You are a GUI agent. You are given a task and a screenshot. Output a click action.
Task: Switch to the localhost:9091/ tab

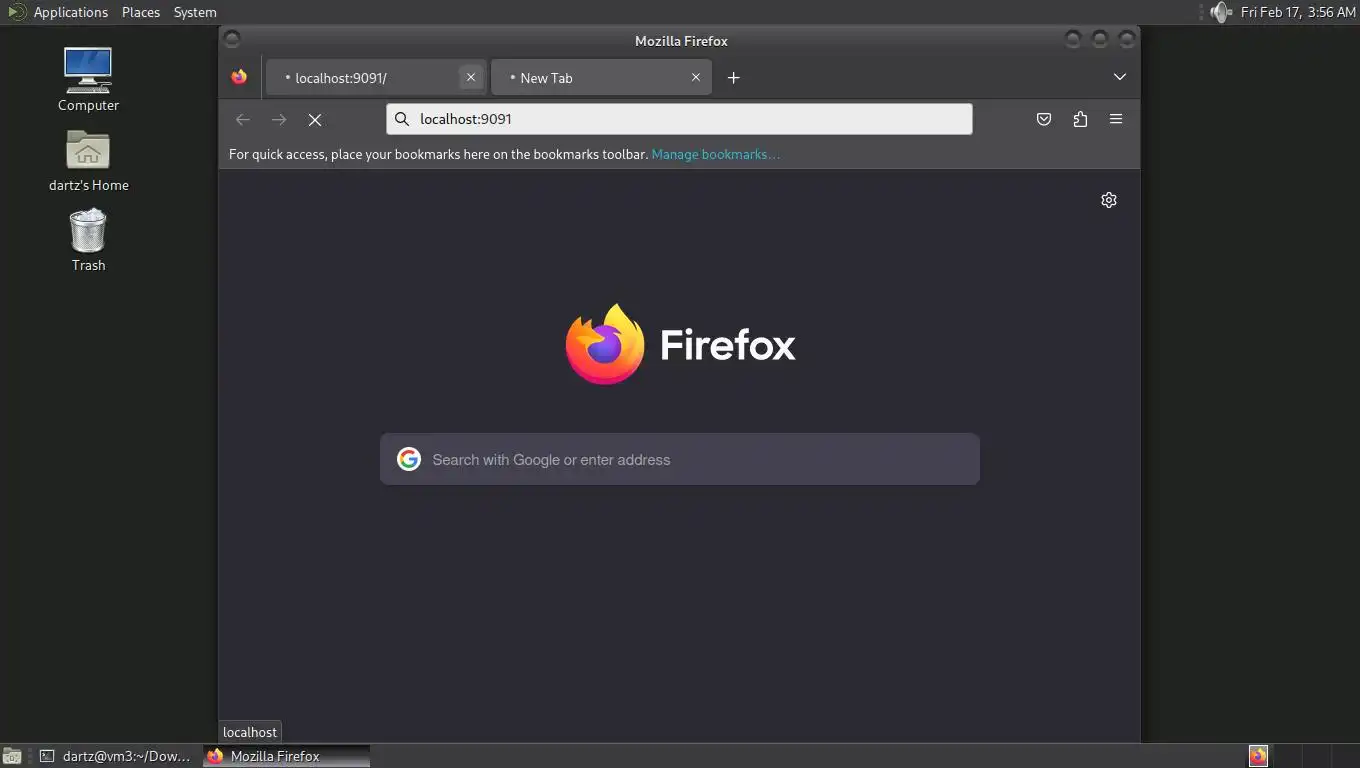(377, 77)
